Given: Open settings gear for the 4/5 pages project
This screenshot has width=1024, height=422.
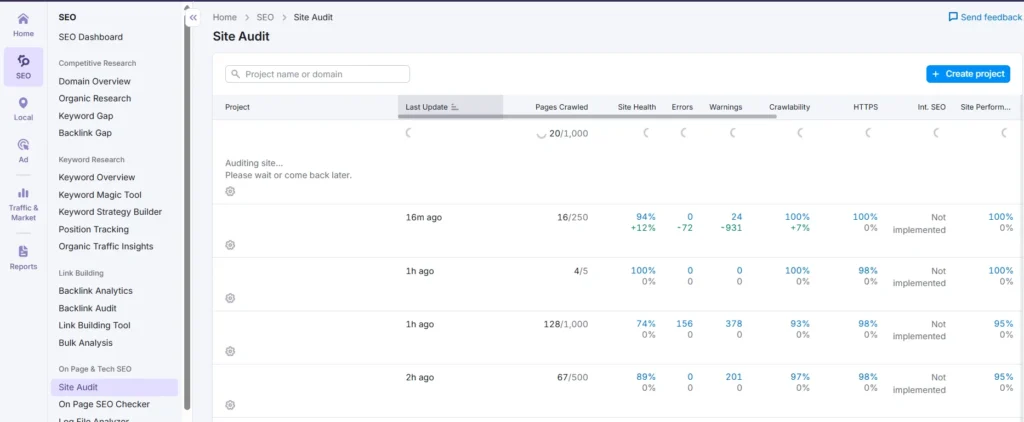Looking at the screenshot, I should [x=230, y=298].
